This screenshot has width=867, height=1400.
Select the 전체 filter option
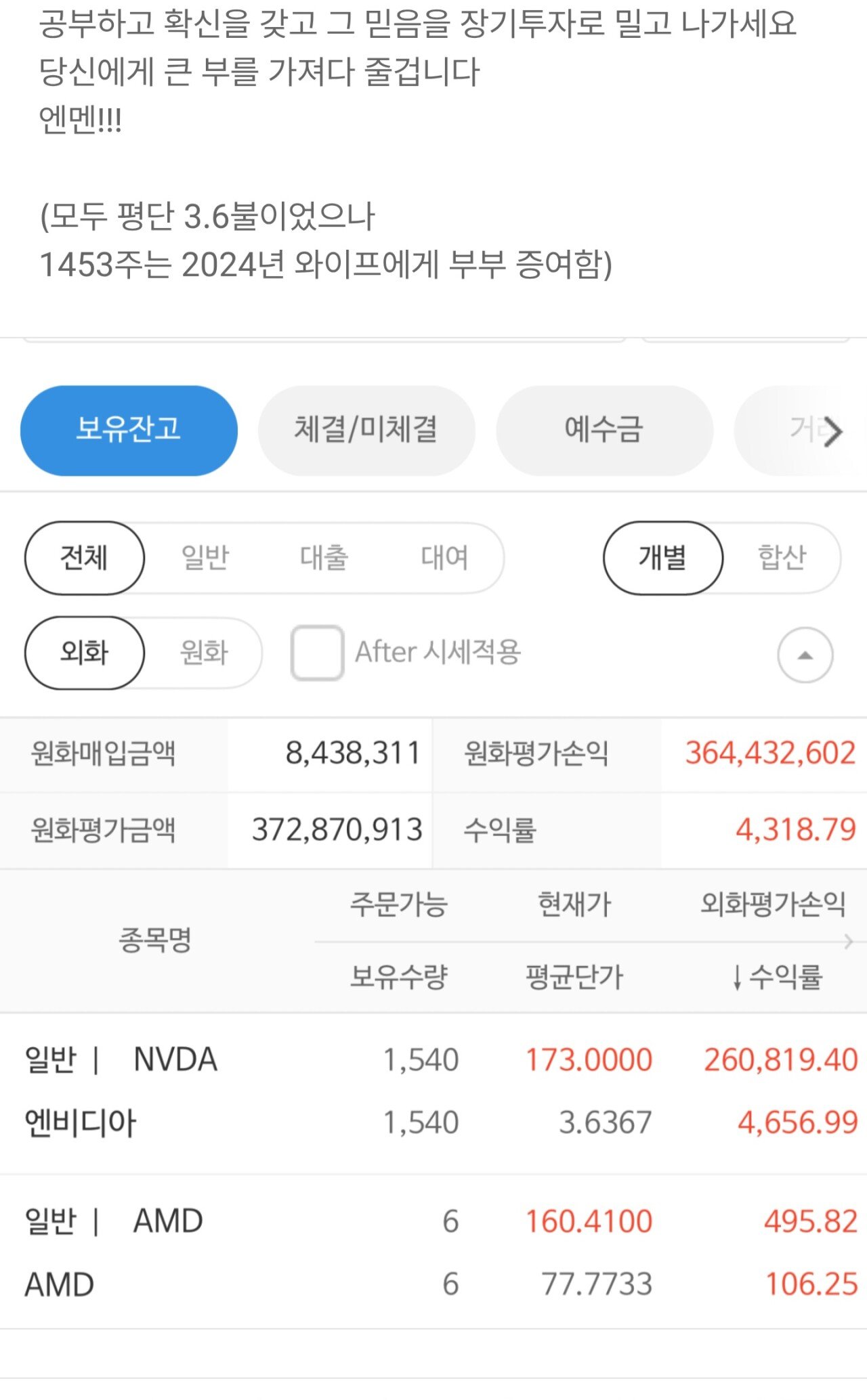pos(85,558)
